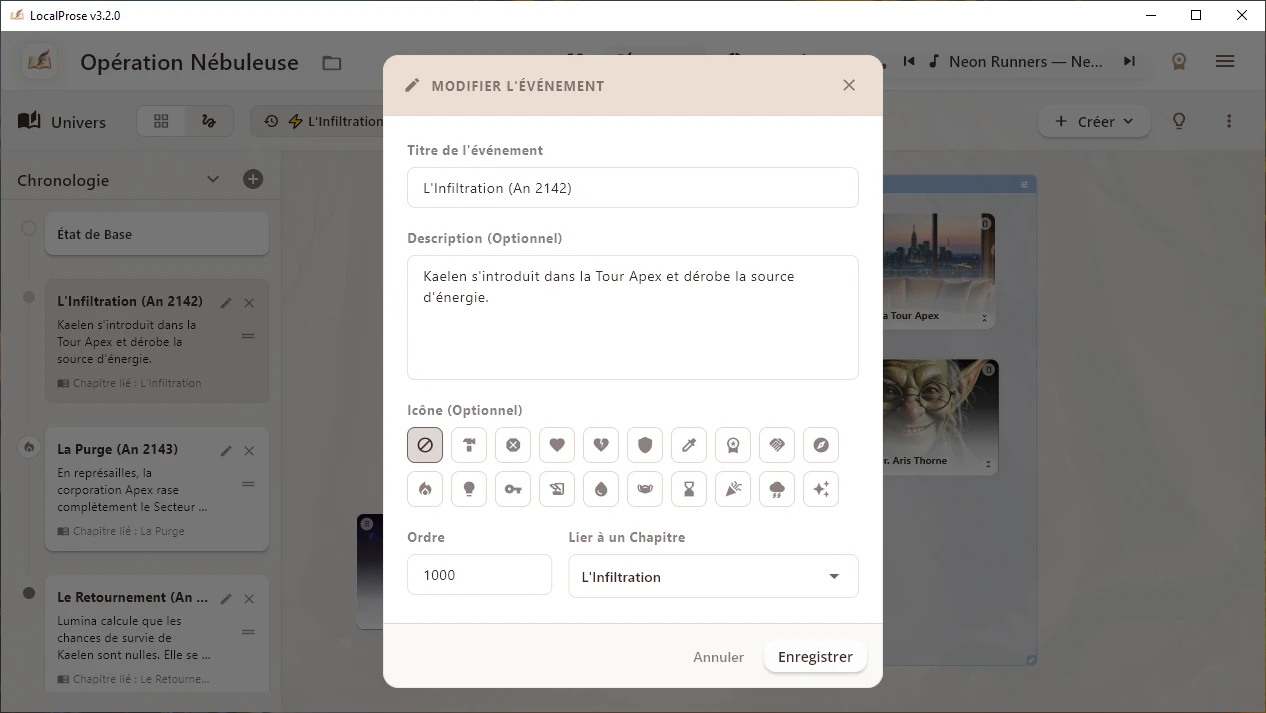Click the LocalProse book logo

[x=40, y=61]
